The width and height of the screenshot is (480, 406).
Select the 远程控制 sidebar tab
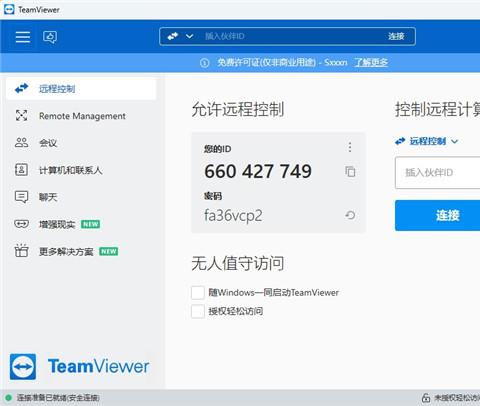[81, 89]
